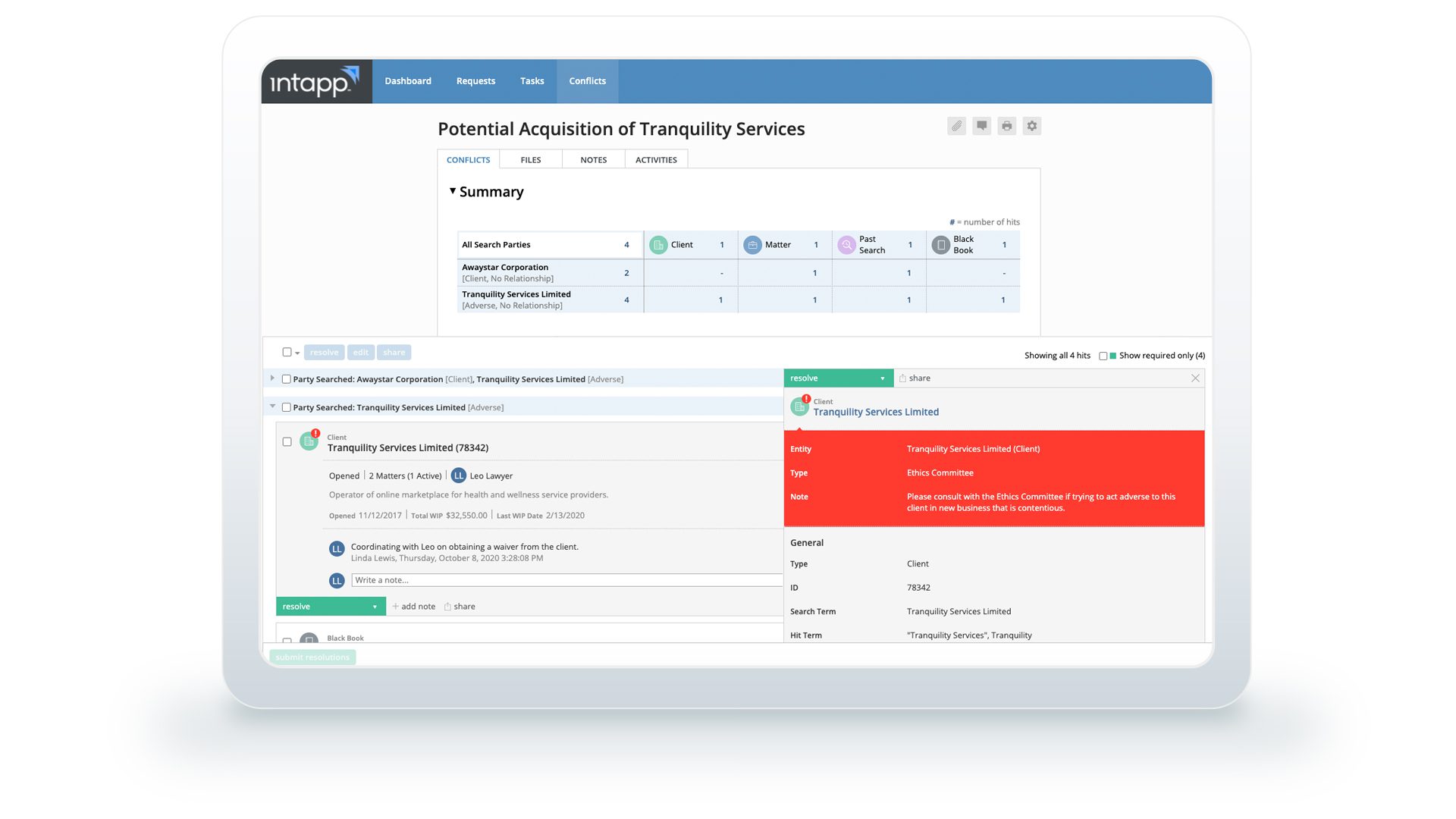
Task: Check the Awaystar Corporation party searched row
Action: tap(287, 379)
